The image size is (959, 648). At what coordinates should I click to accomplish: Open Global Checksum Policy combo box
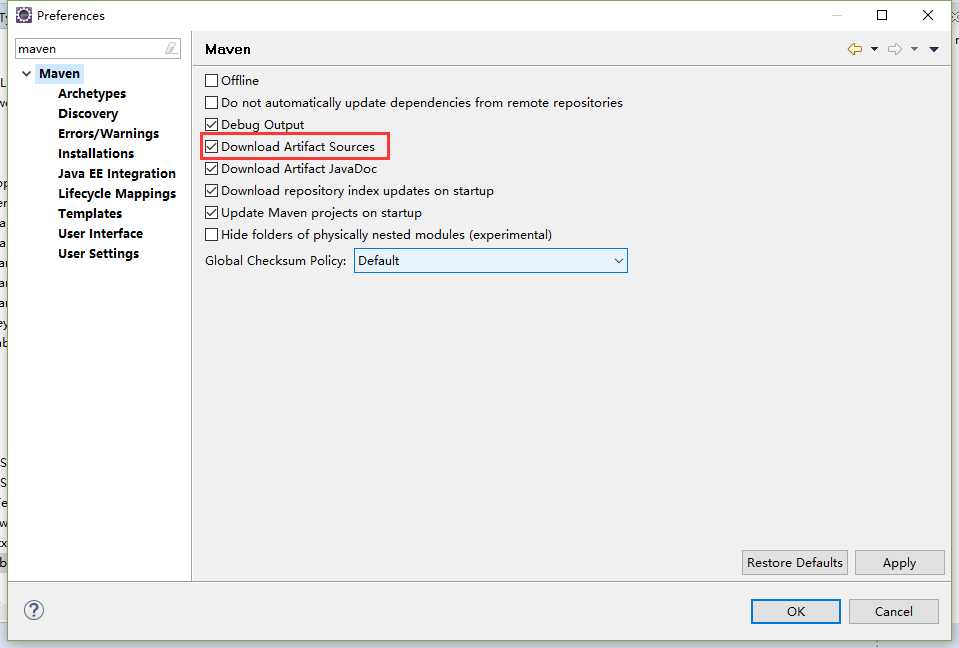coord(491,260)
